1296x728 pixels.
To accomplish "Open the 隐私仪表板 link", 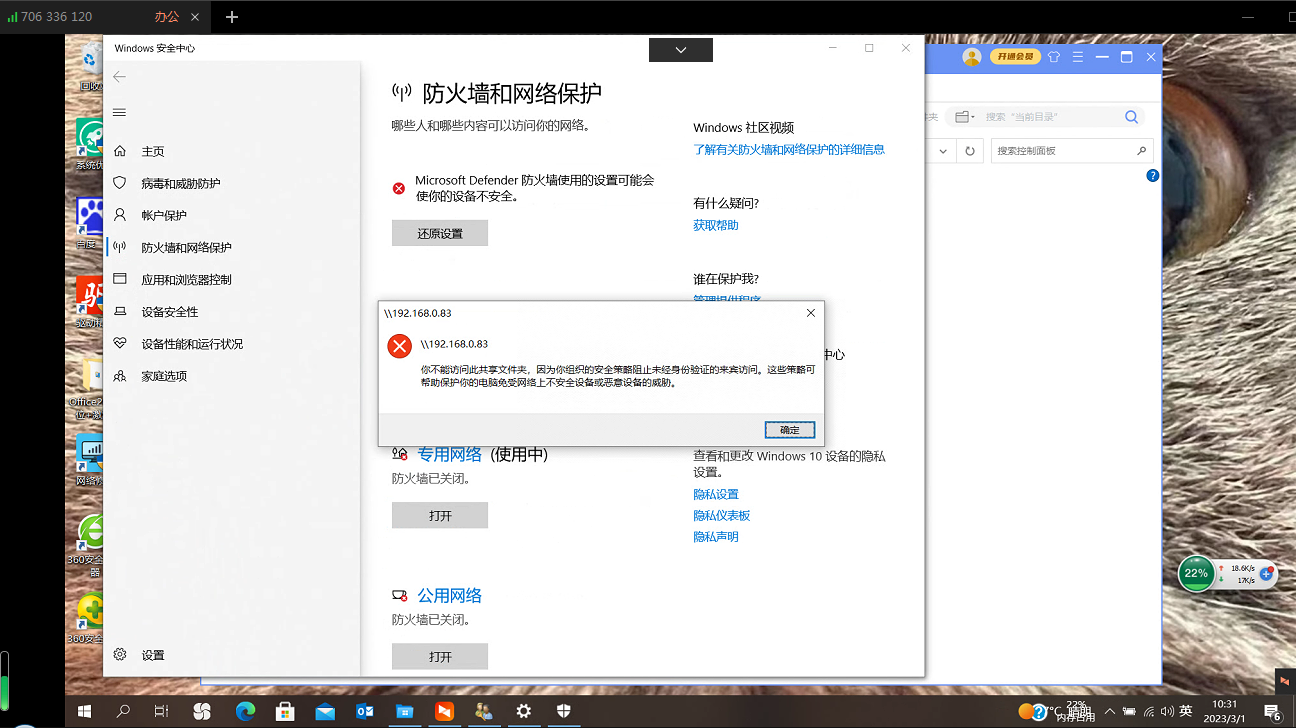I will [x=722, y=515].
